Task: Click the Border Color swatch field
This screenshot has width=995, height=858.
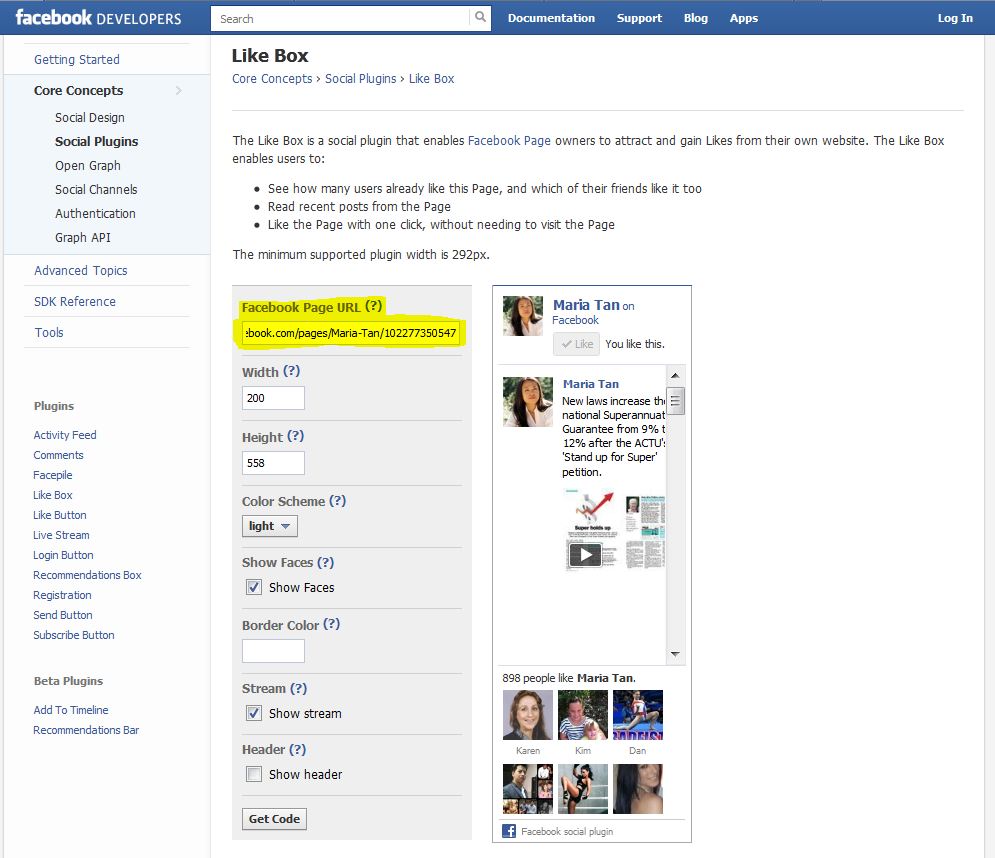Action: click(273, 650)
